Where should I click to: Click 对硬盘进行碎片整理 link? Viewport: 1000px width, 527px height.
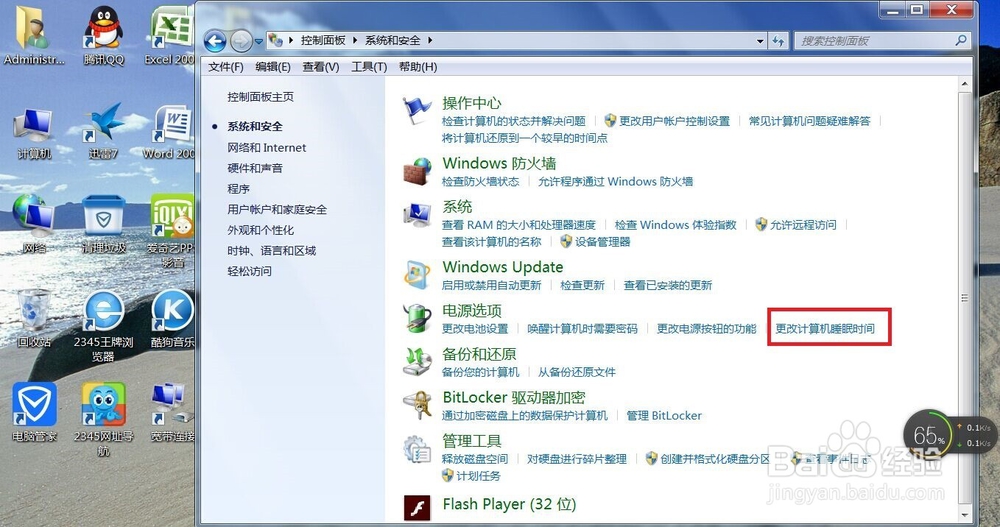[x=577, y=459]
